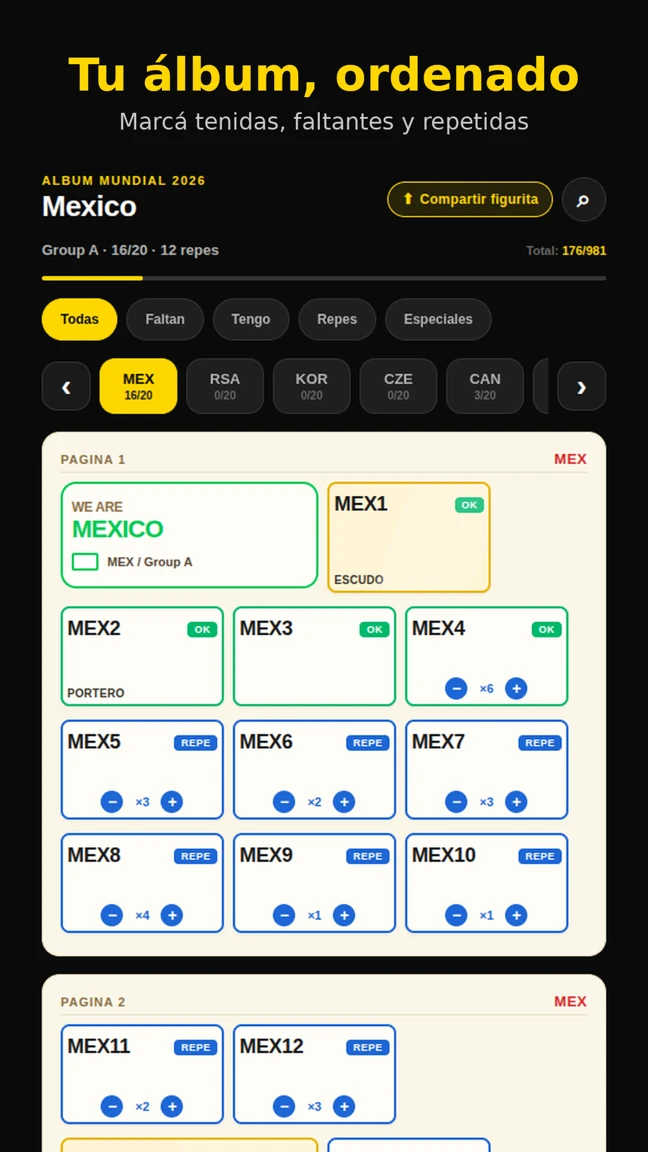Switch to the Tengo filter

click(x=251, y=319)
